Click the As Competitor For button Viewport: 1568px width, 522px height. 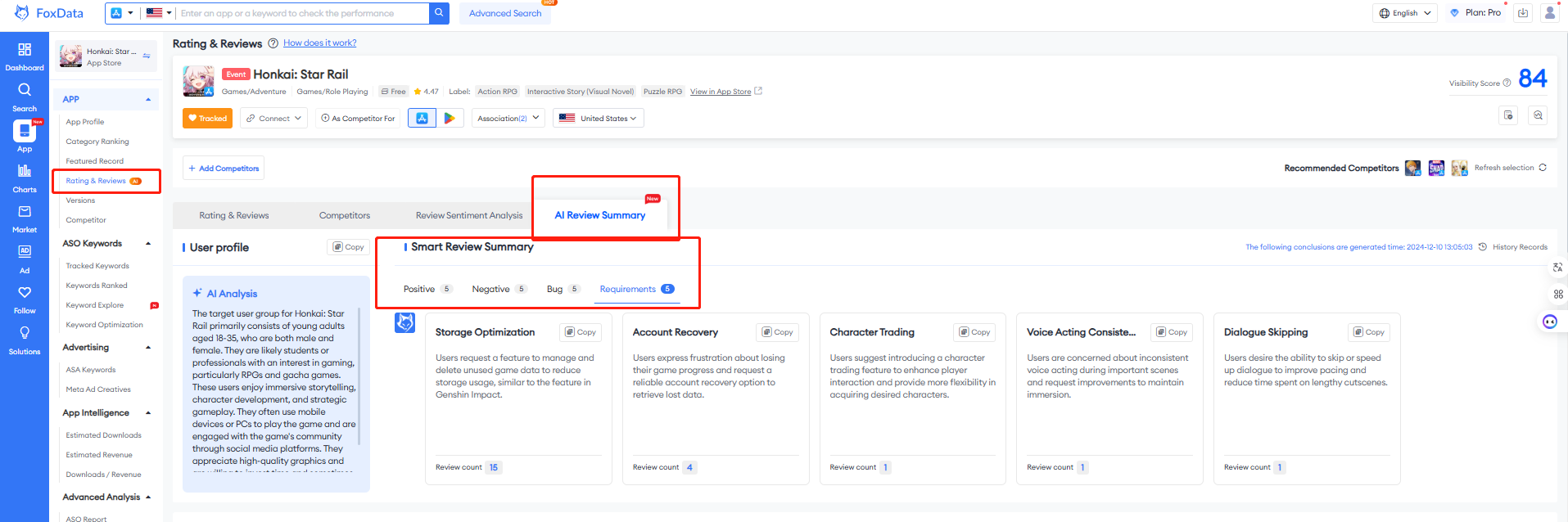[x=358, y=119]
